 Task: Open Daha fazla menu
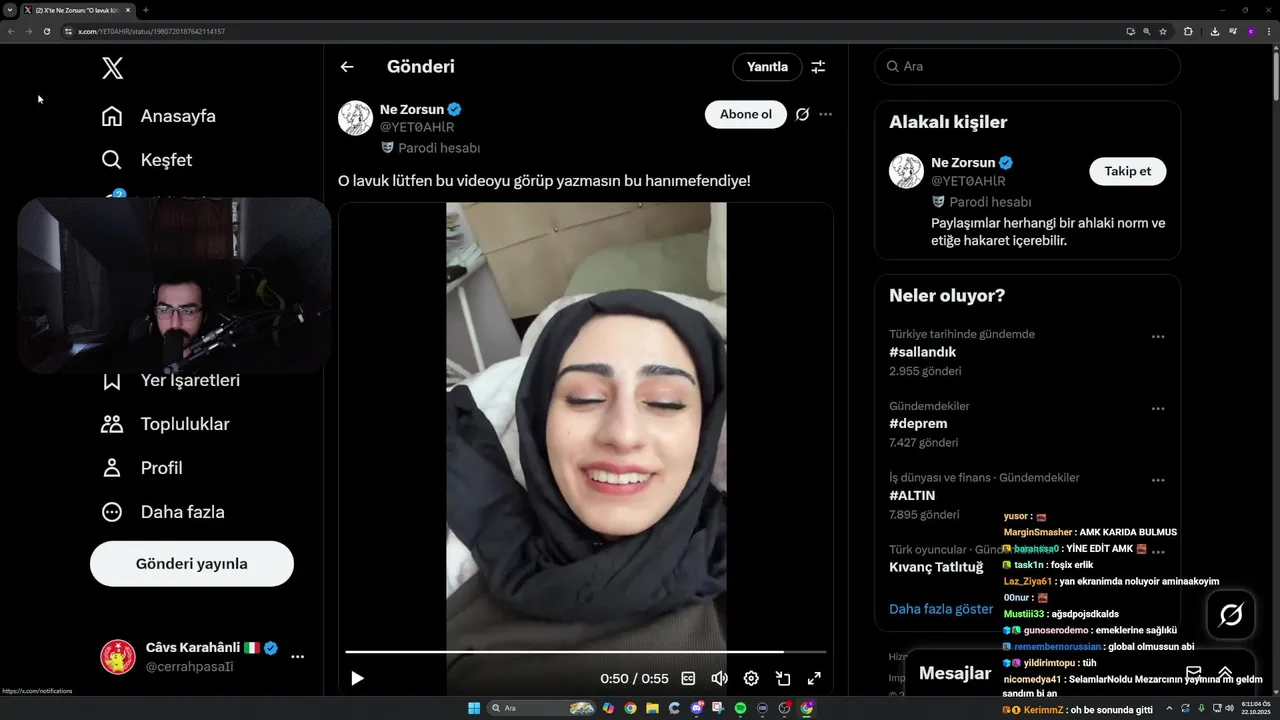[163, 512]
